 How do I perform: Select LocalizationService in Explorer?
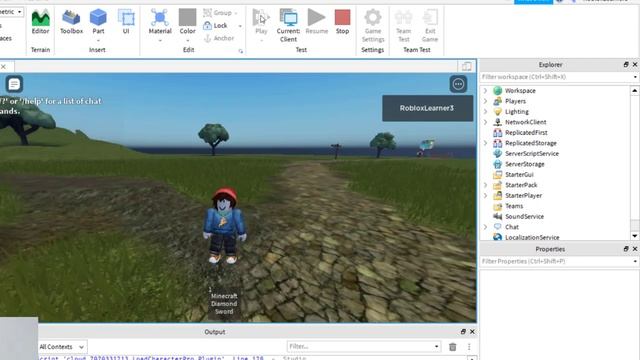tap(532, 237)
